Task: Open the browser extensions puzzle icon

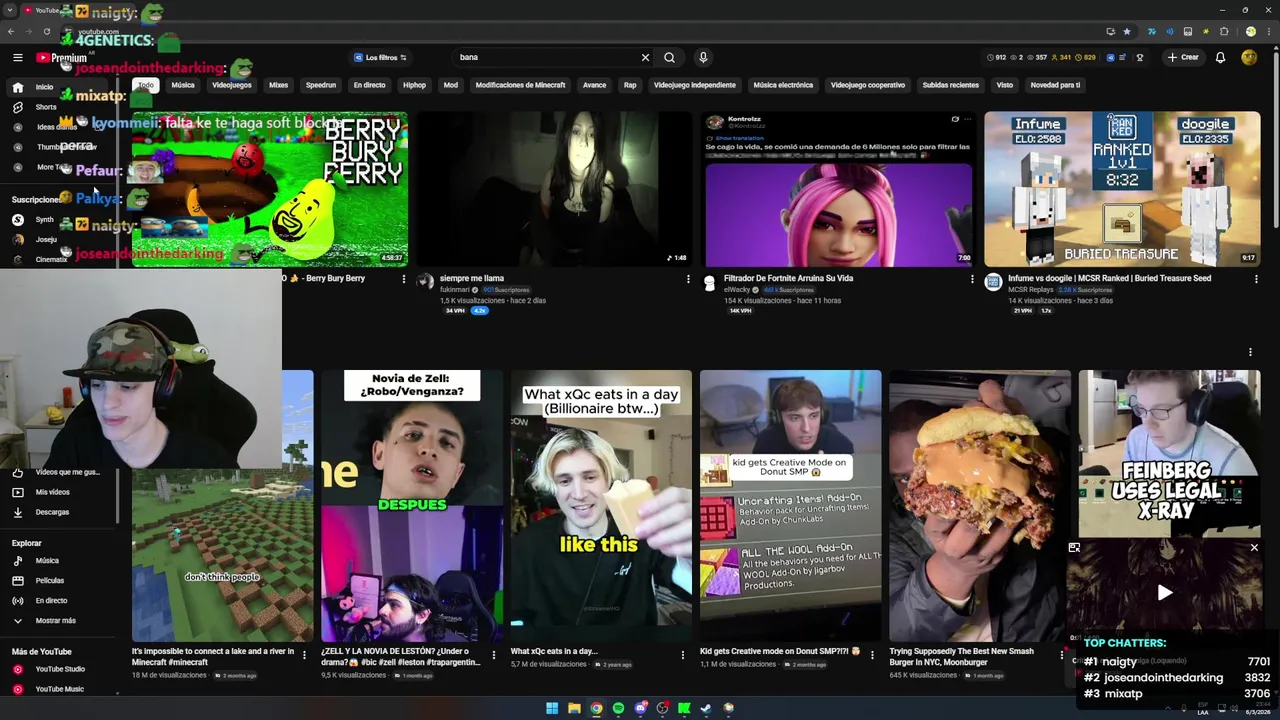Action: [1224, 31]
